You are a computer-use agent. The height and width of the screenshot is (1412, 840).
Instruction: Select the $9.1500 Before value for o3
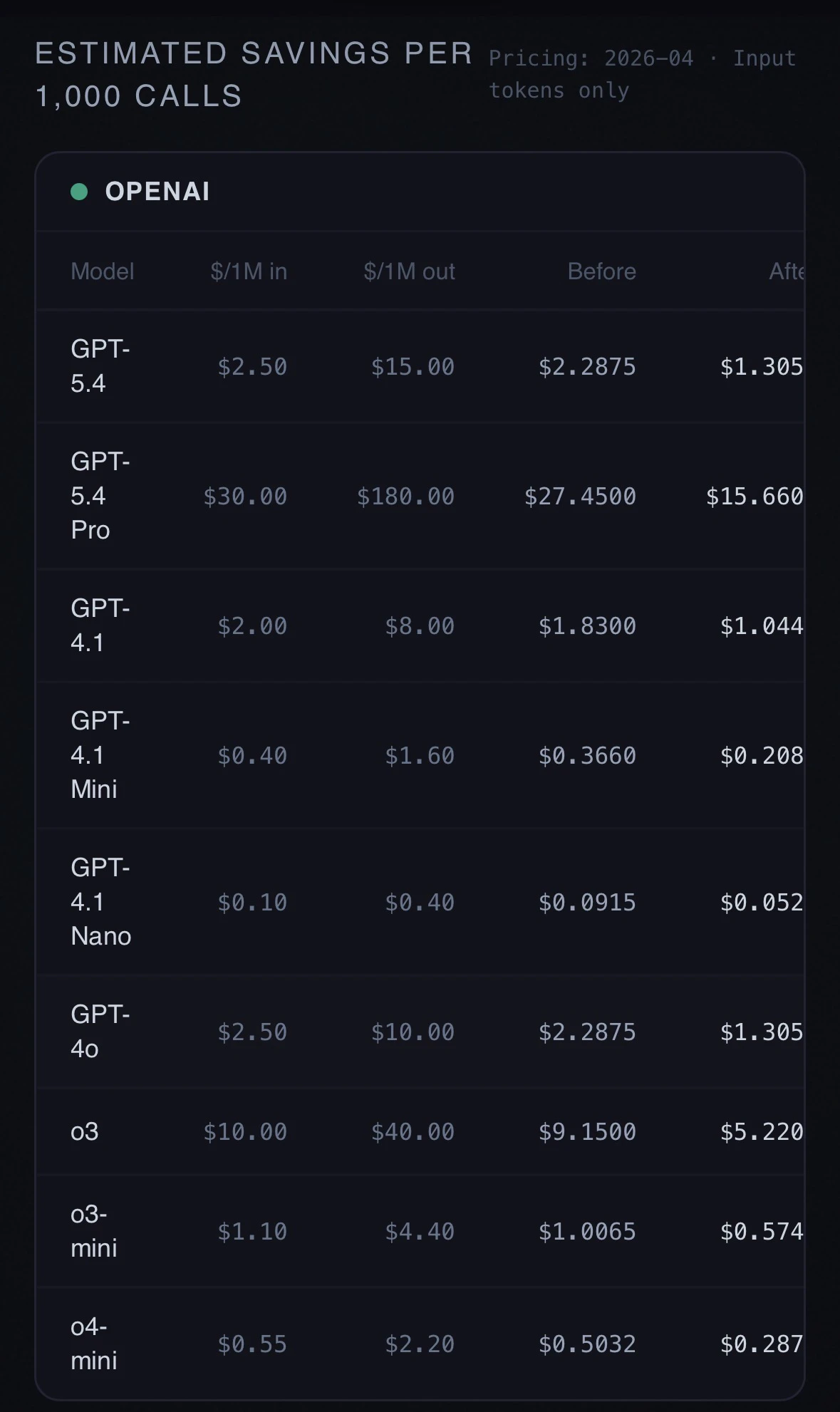587,1132
